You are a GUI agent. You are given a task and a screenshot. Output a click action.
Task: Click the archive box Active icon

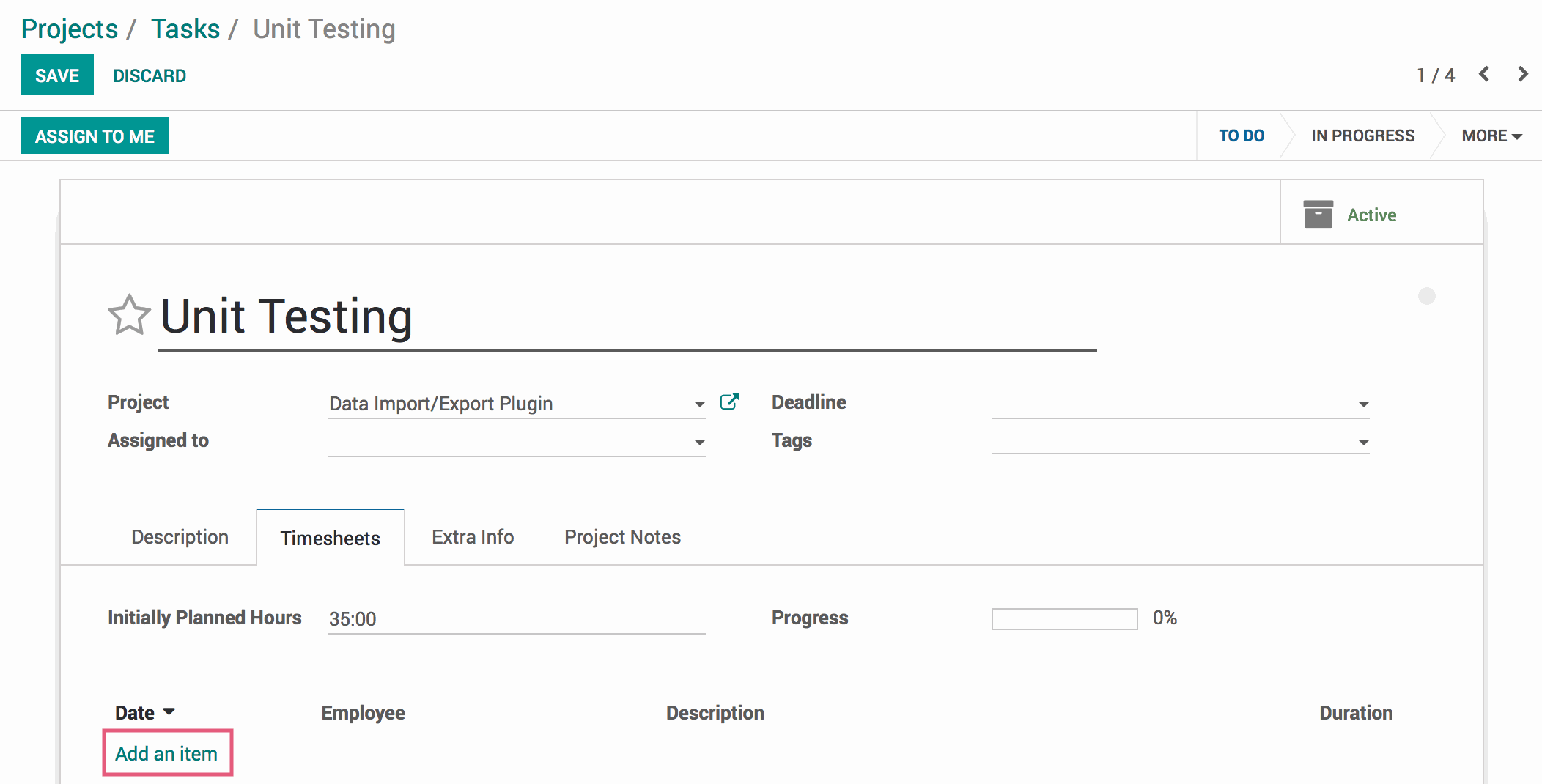pos(1318,214)
